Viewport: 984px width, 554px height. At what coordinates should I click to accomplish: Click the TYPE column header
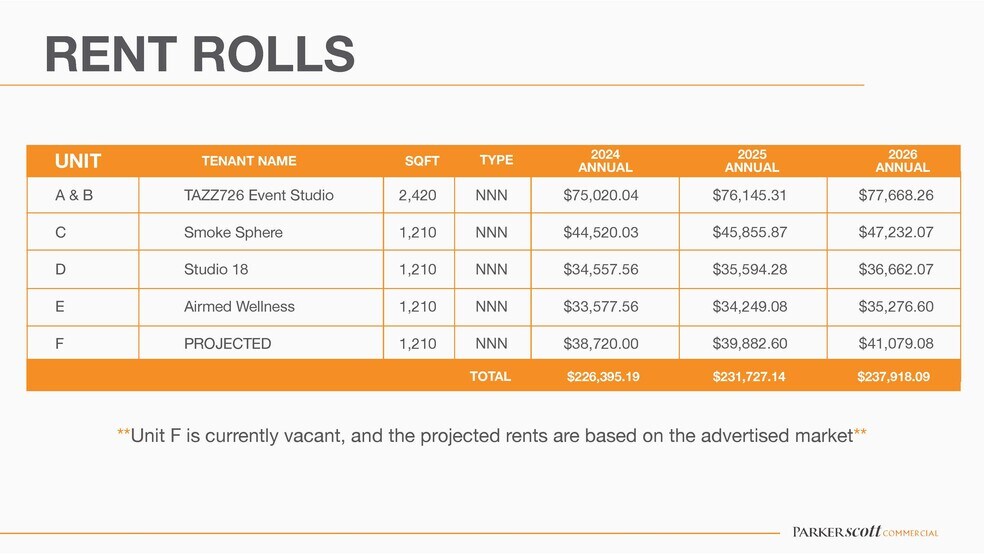[x=496, y=160]
